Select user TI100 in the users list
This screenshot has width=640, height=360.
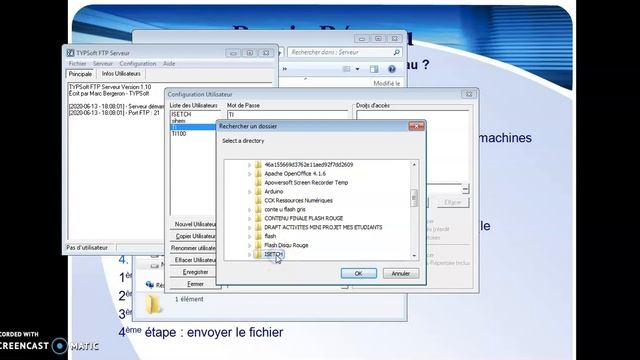(x=179, y=134)
